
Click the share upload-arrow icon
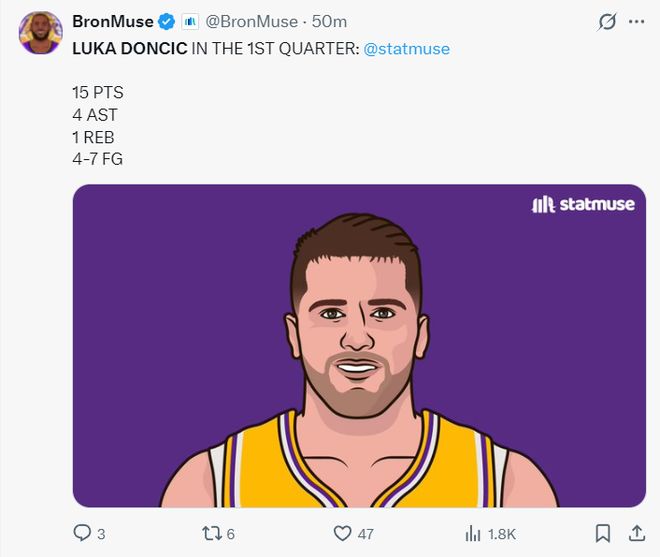pos(636,533)
